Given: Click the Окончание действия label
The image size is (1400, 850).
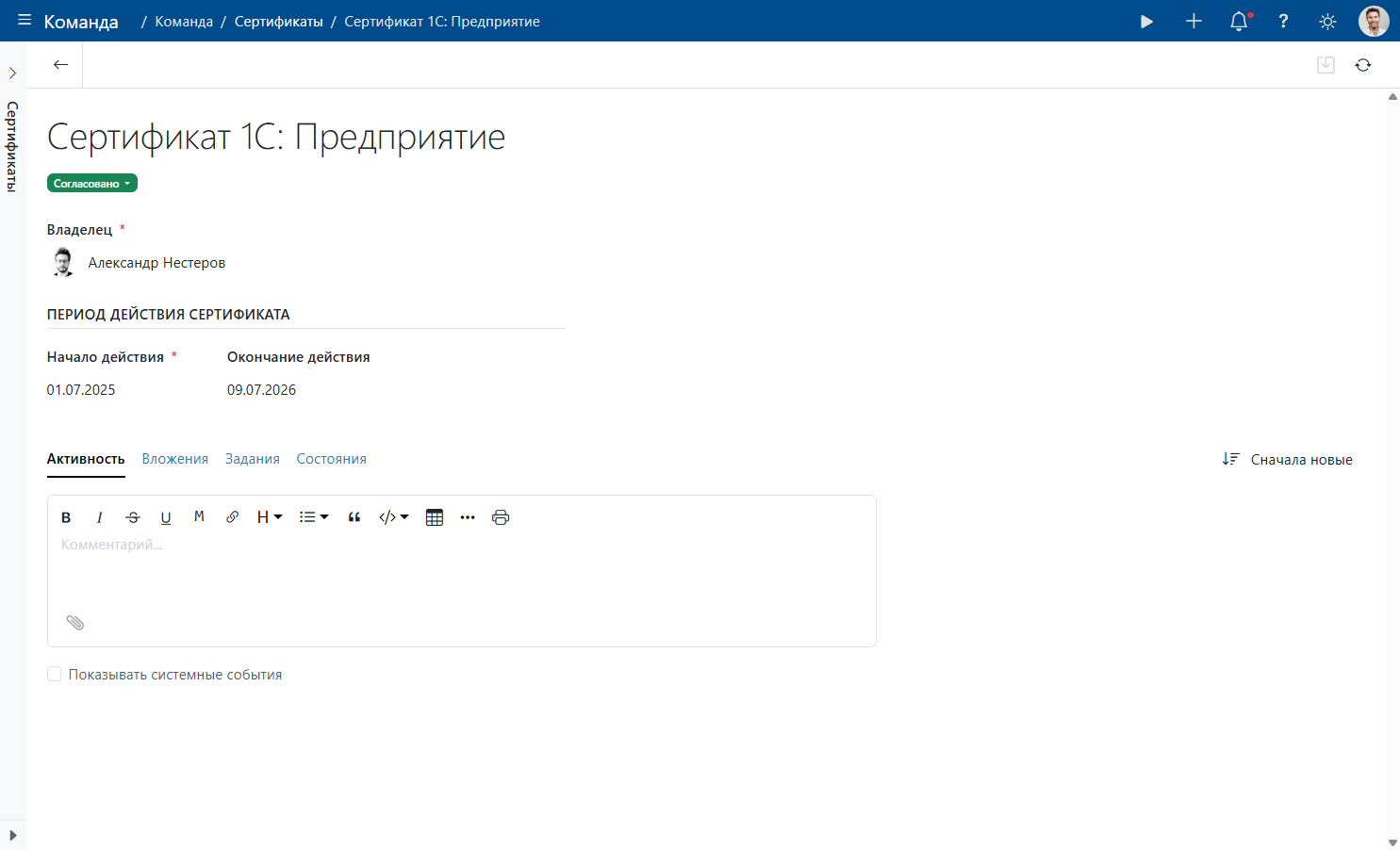Looking at the screenshot, I should (x=299, y=357).
